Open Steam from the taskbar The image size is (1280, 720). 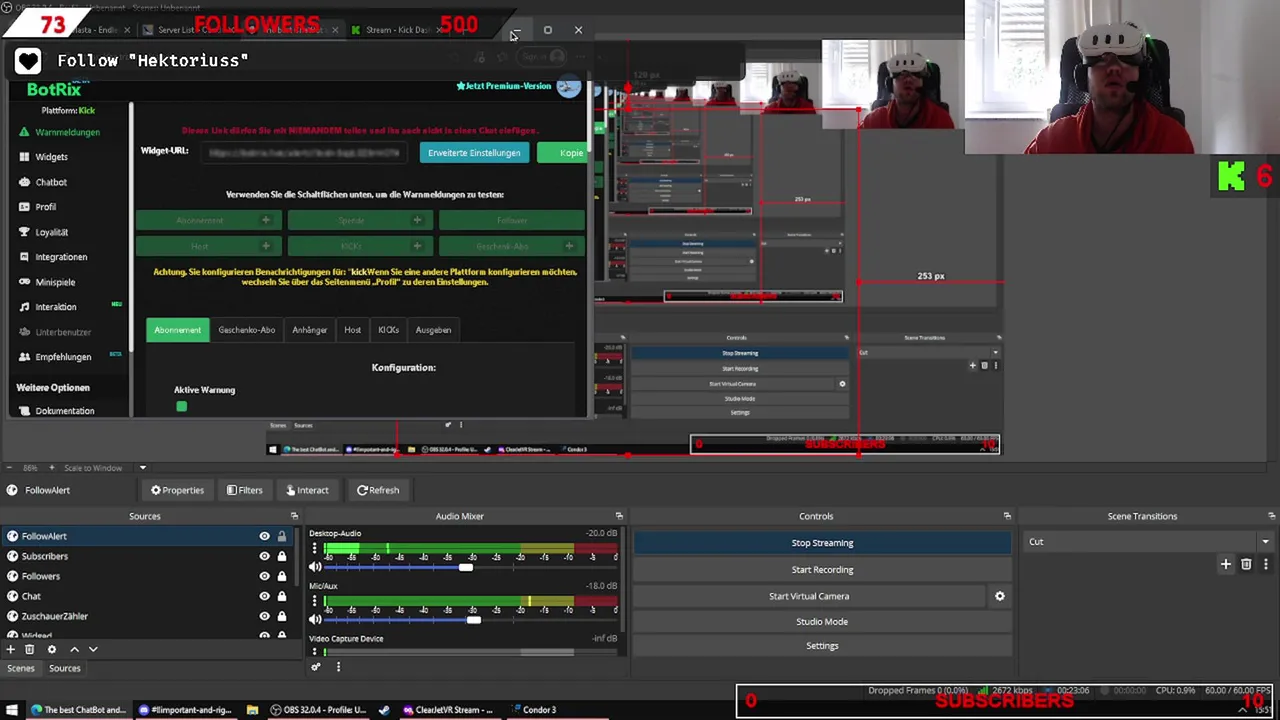384,710
